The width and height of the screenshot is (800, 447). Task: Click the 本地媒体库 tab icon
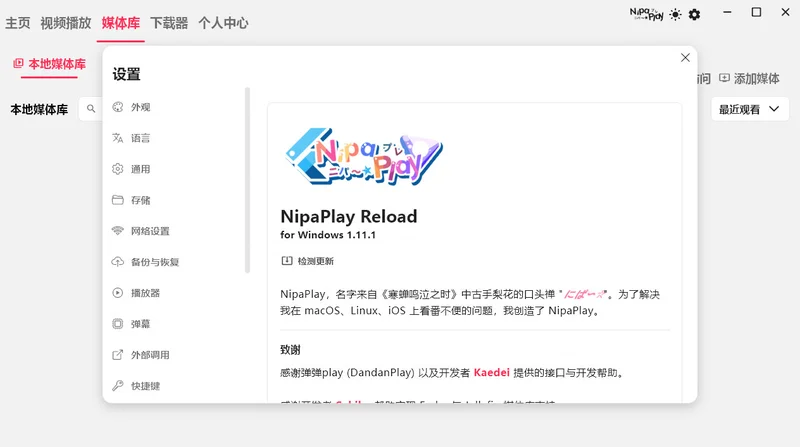pos(18,63)
